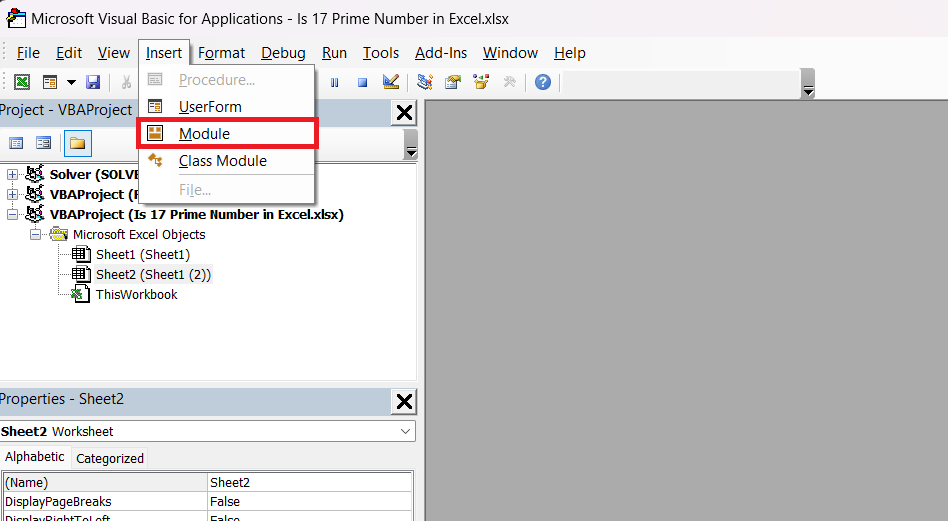This screenshot has width=948, height=521.
Task: Click the View Object icon in Project pane
Action: [x=44, y=143]
